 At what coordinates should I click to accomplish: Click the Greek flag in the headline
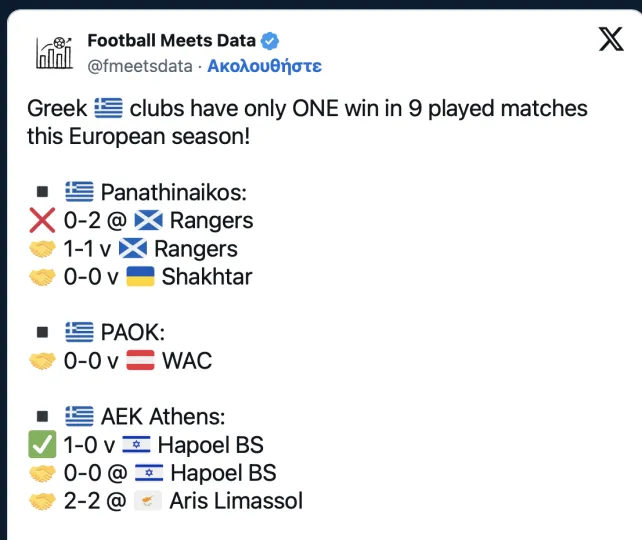[109, 108]
